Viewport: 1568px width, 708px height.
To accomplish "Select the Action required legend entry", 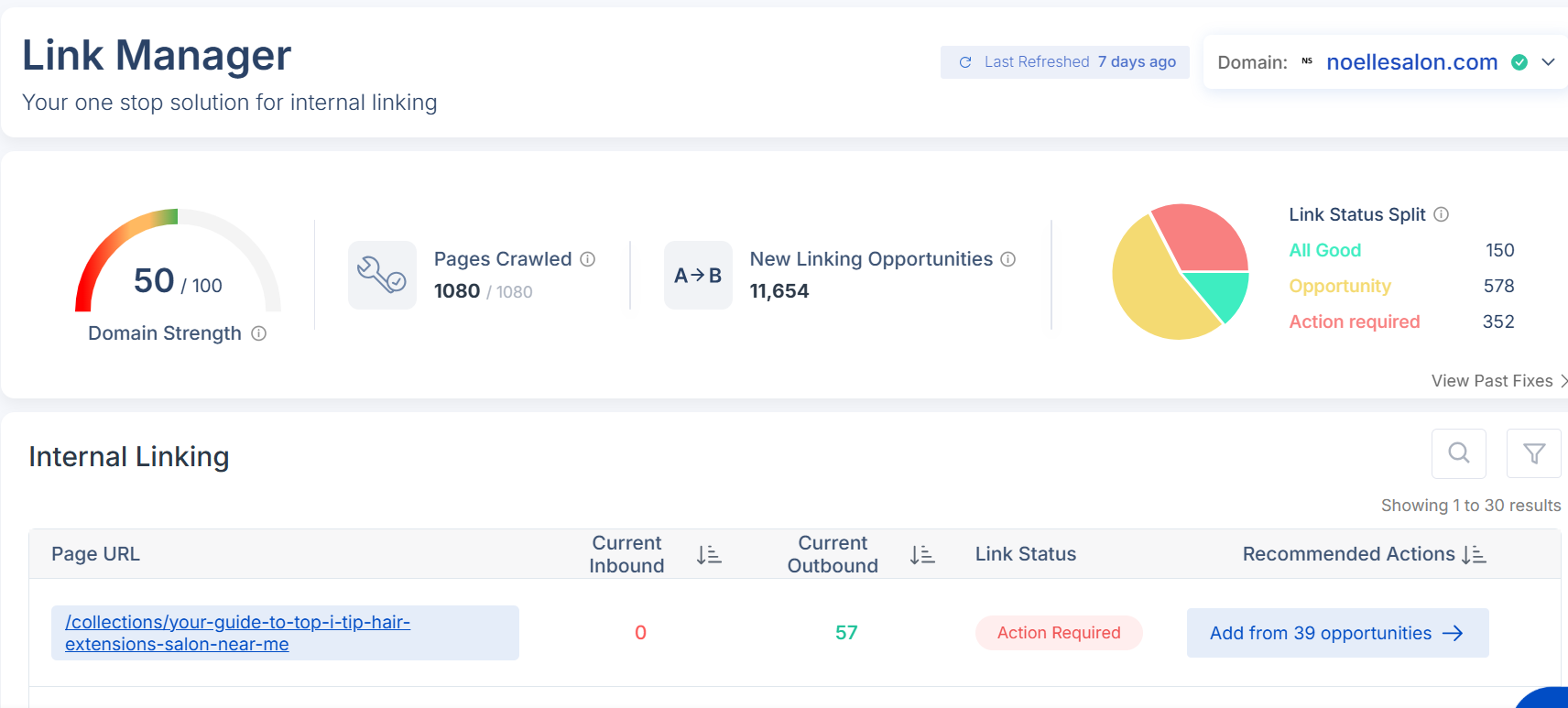I will (1355, 321).
